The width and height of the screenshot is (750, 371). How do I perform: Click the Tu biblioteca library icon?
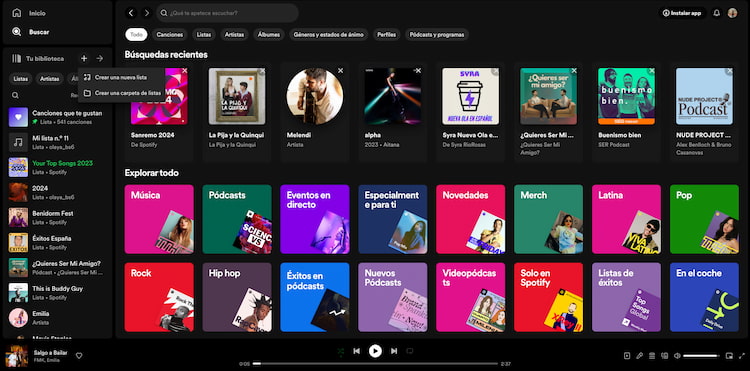(17, 58)
